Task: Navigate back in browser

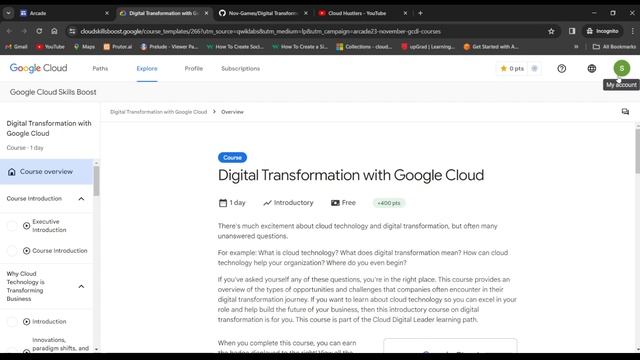Action: tap(9, 31)
